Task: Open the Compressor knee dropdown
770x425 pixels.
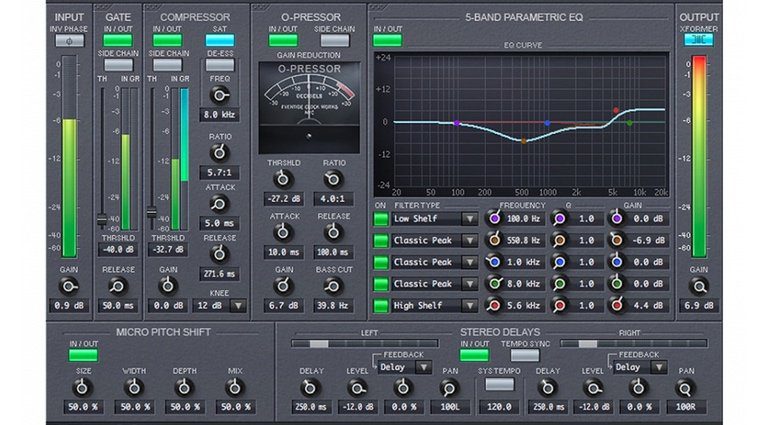Action: point(237,306)
